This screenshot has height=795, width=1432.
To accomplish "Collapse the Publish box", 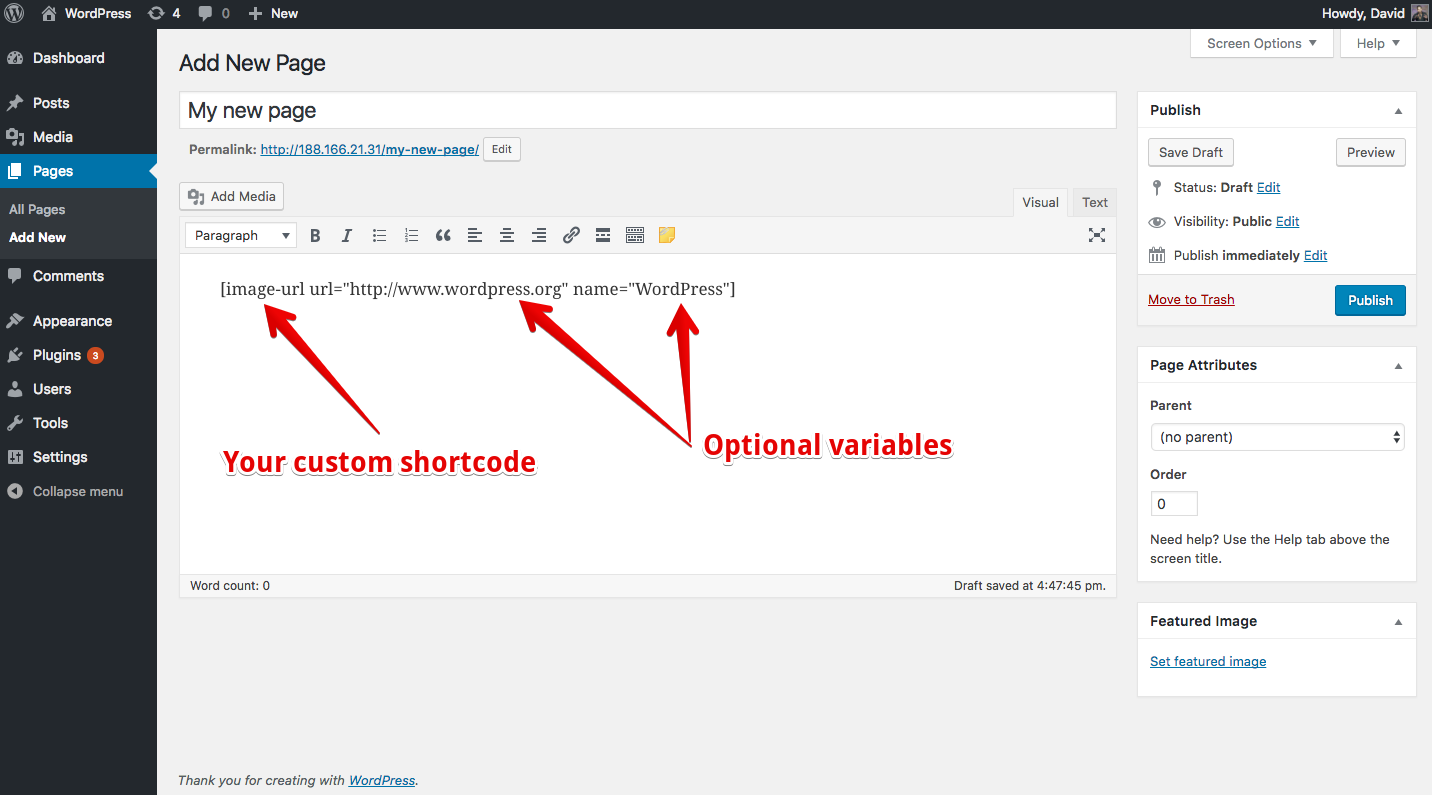I will click(x=1398, y=111).
